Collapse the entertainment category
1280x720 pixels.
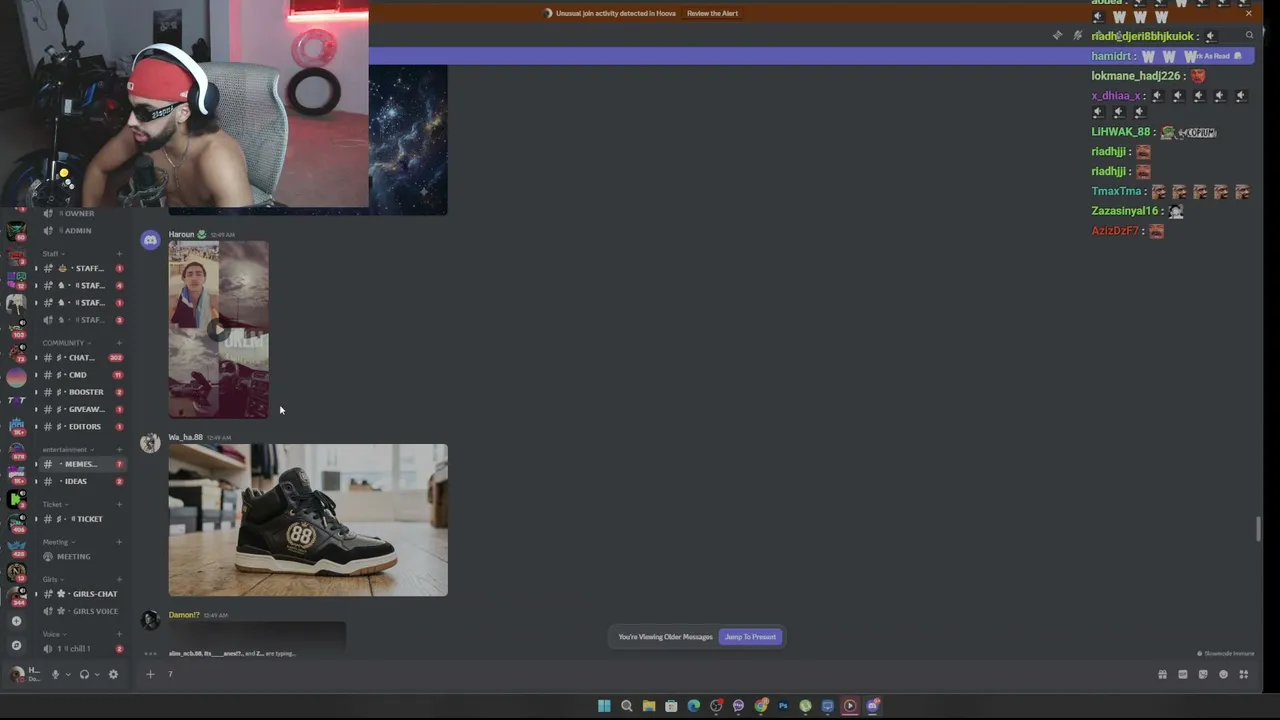pos(68,450)
